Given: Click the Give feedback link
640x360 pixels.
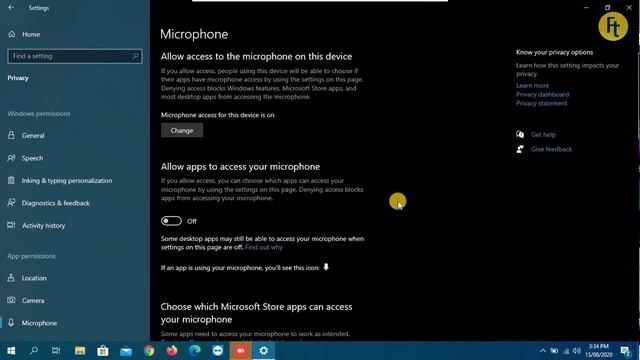Looking at the screenshot, I should (551, 149).
